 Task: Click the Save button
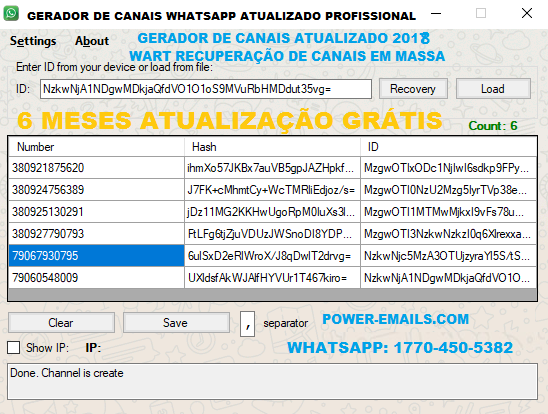click(176, 322)
